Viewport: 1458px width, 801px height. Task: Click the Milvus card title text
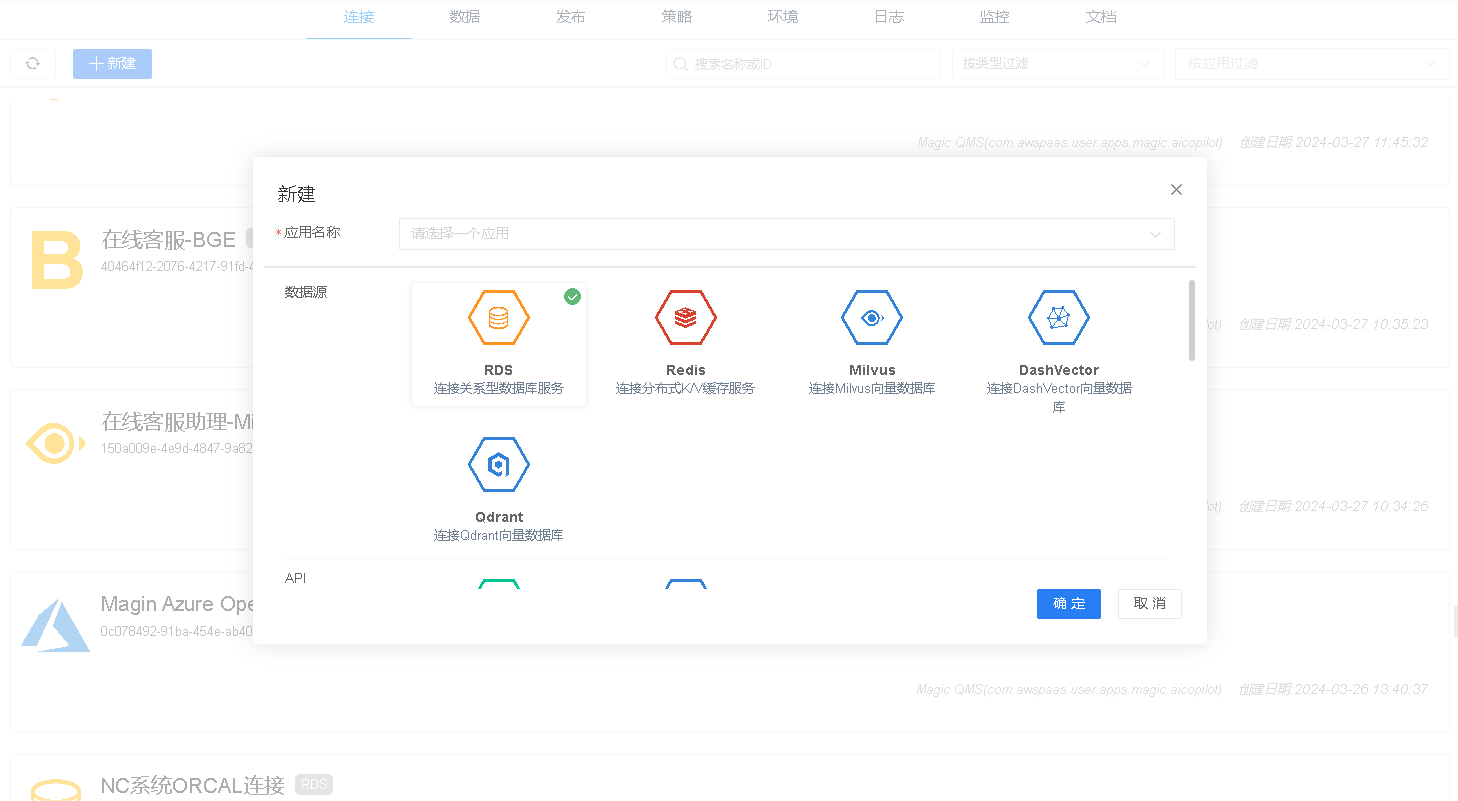coord(872,370)
